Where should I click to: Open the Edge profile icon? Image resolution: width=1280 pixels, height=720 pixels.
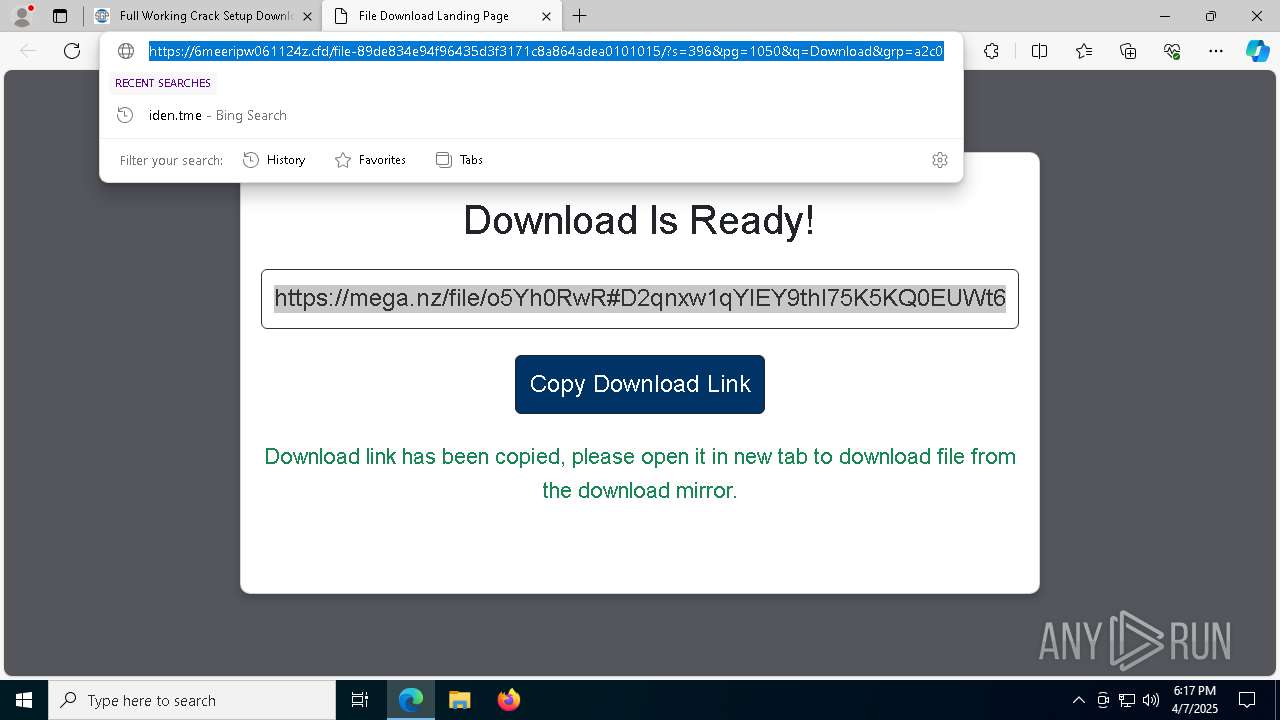pos(22,16)
